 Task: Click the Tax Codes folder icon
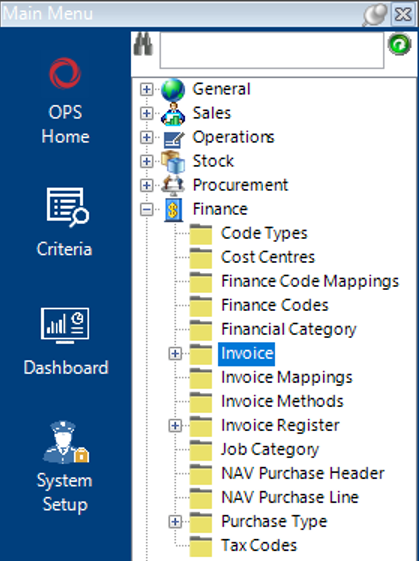(x=201, y=546)
